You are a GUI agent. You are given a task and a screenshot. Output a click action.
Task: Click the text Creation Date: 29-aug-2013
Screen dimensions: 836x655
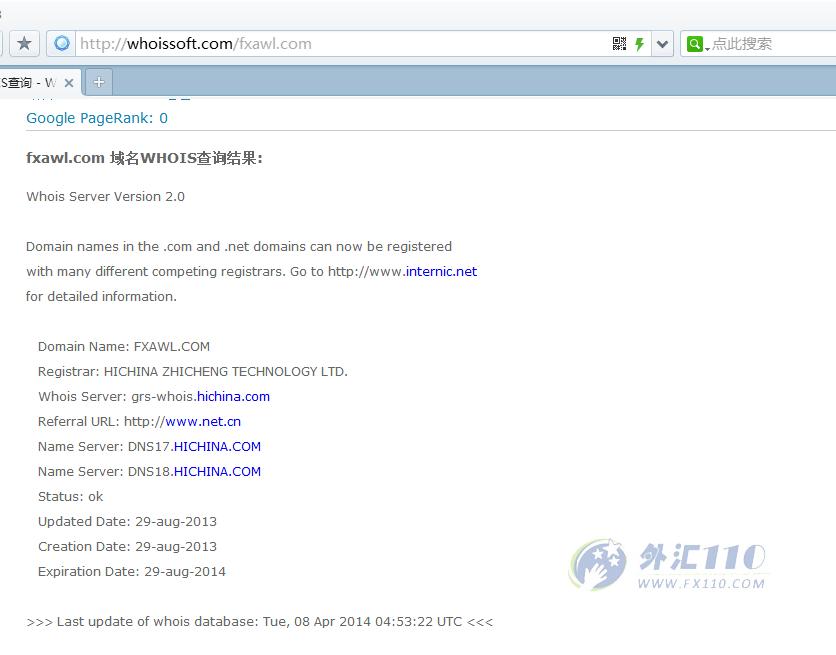(127, 547)
